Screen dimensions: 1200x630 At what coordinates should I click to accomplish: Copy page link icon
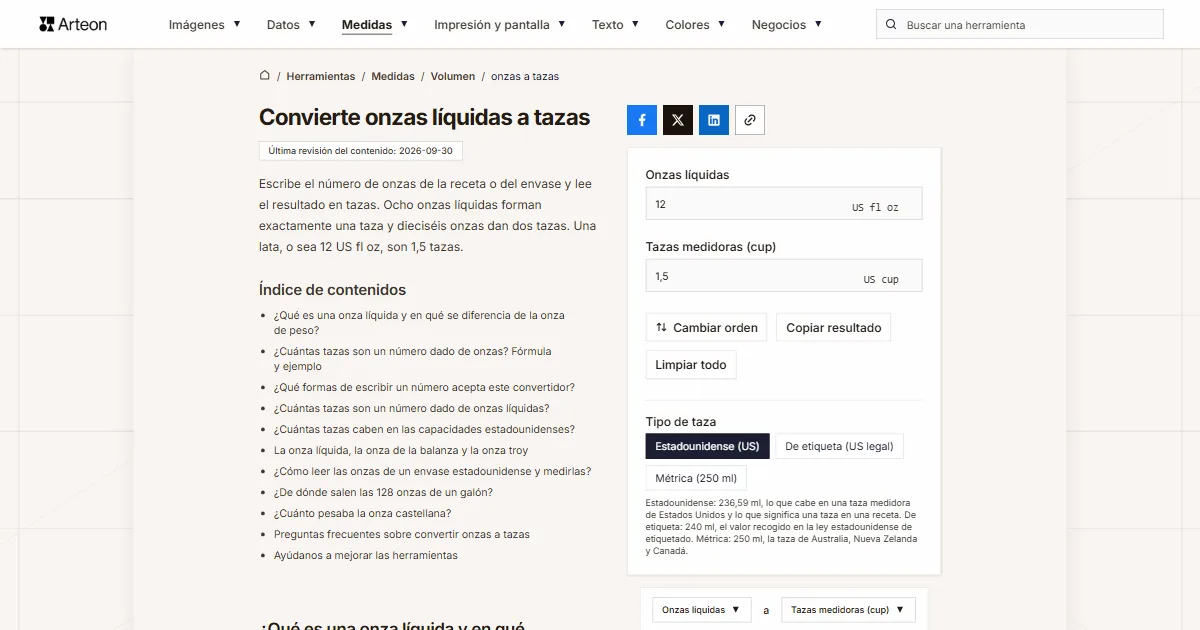[x=750, y=120]
